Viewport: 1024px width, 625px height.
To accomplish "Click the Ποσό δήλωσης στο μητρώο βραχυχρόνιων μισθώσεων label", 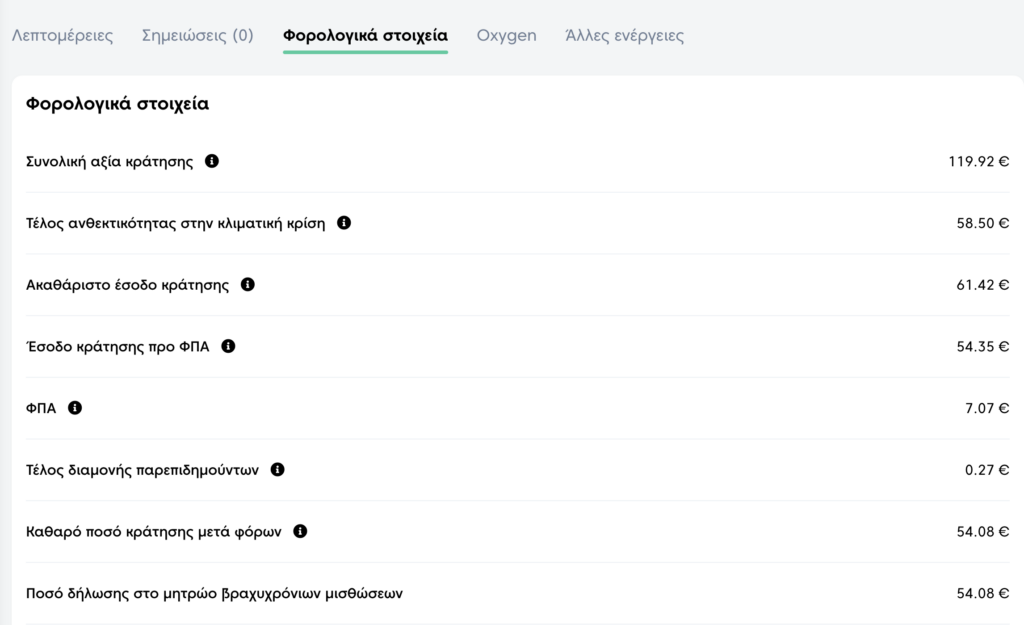I will [x=214, y=594].
